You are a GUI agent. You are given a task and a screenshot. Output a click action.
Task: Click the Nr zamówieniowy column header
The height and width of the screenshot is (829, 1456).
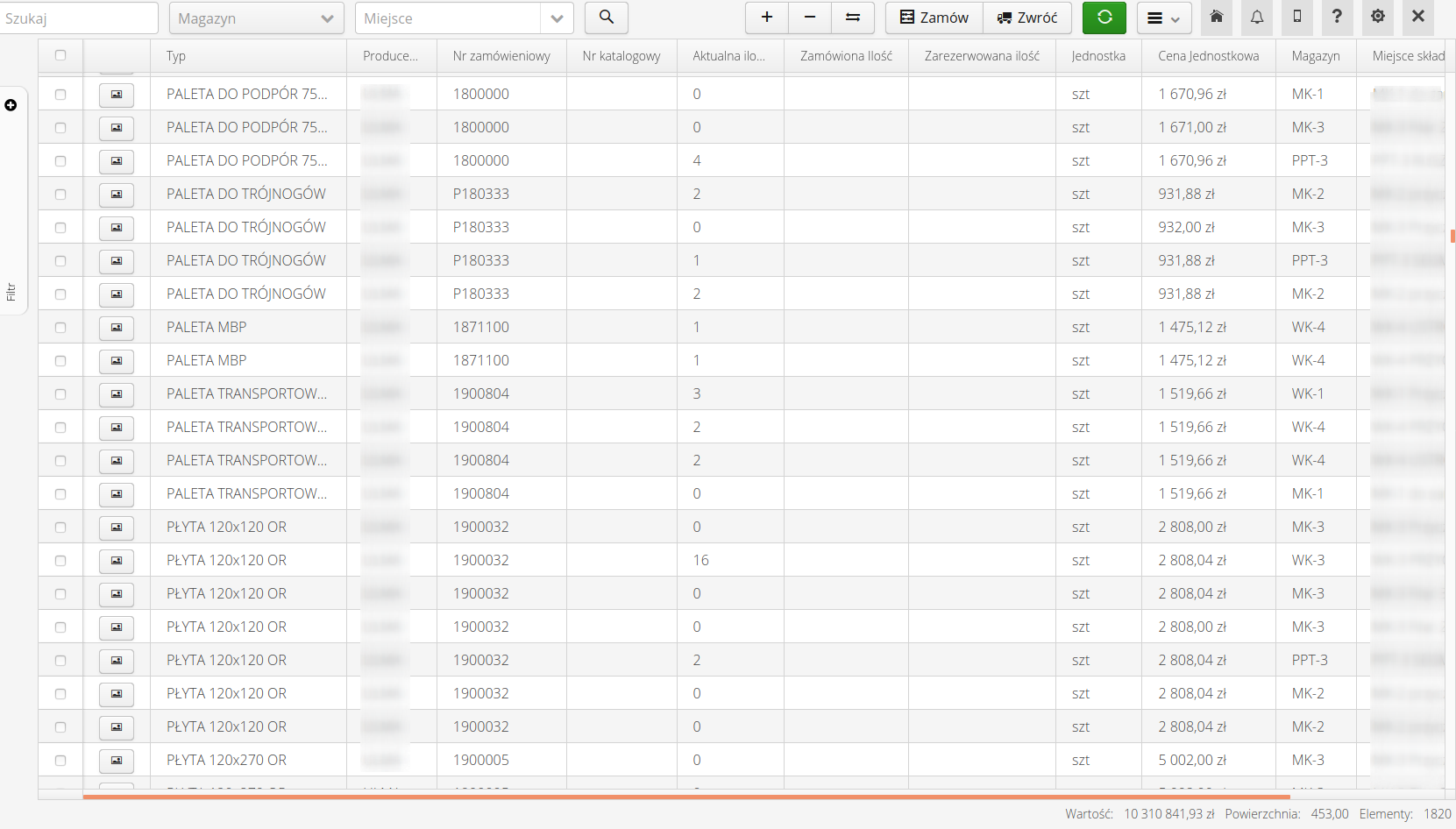click(501, 56)
